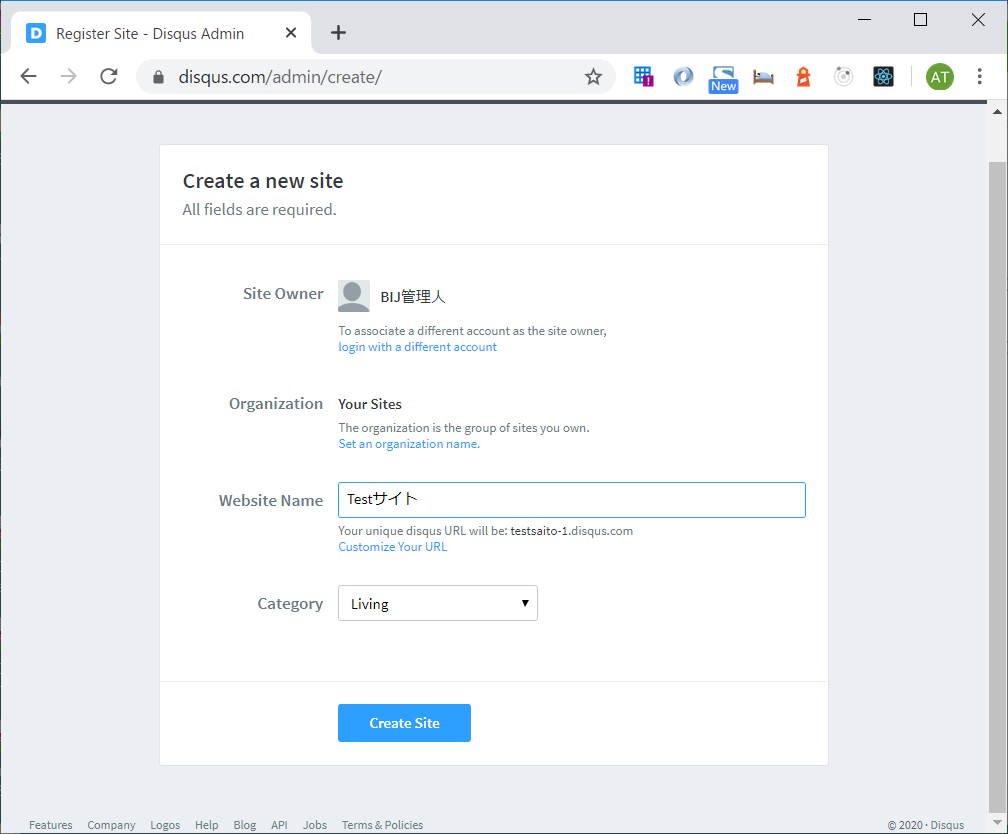Close the Register Site tab

291,33
